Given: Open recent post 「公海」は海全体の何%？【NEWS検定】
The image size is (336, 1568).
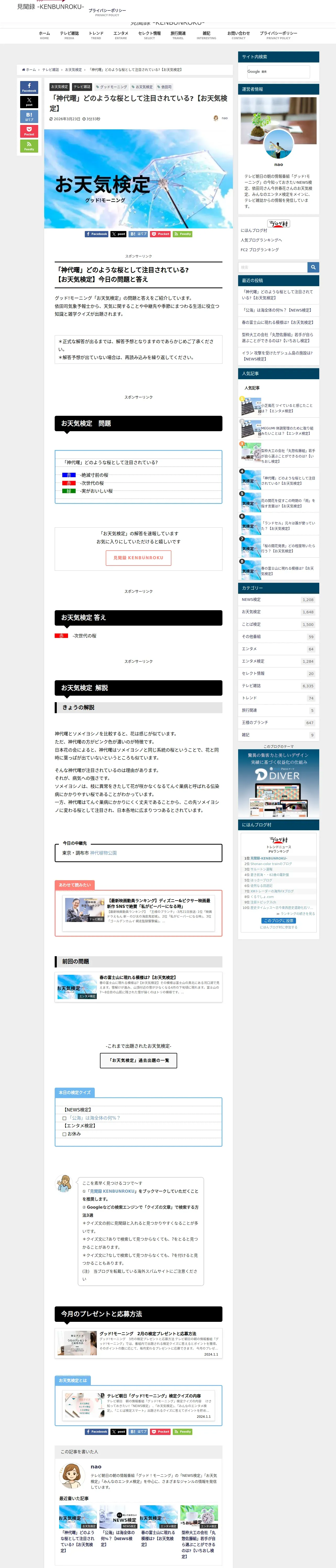Looking at the screenshot, I should point(276,310).
